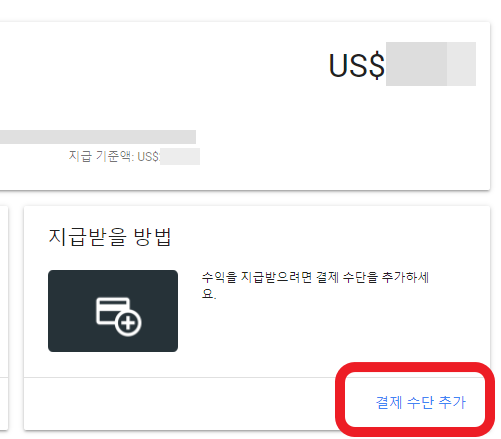Screen dimensions: 501x439
Task: Click the blurred threshold amount value
Action: pos(180,156)
